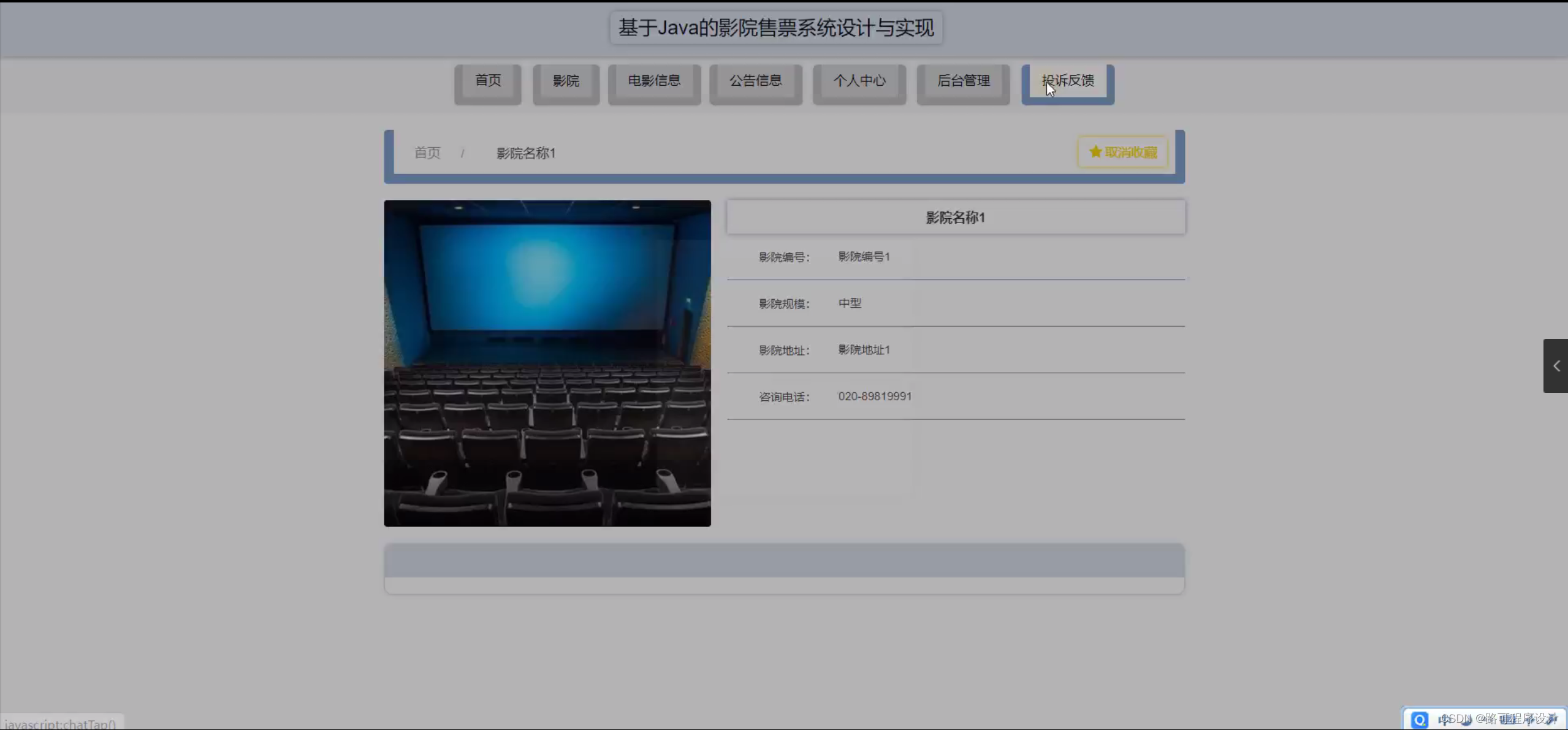Go to the 影院 navigation tab

[x=566, y=81]
